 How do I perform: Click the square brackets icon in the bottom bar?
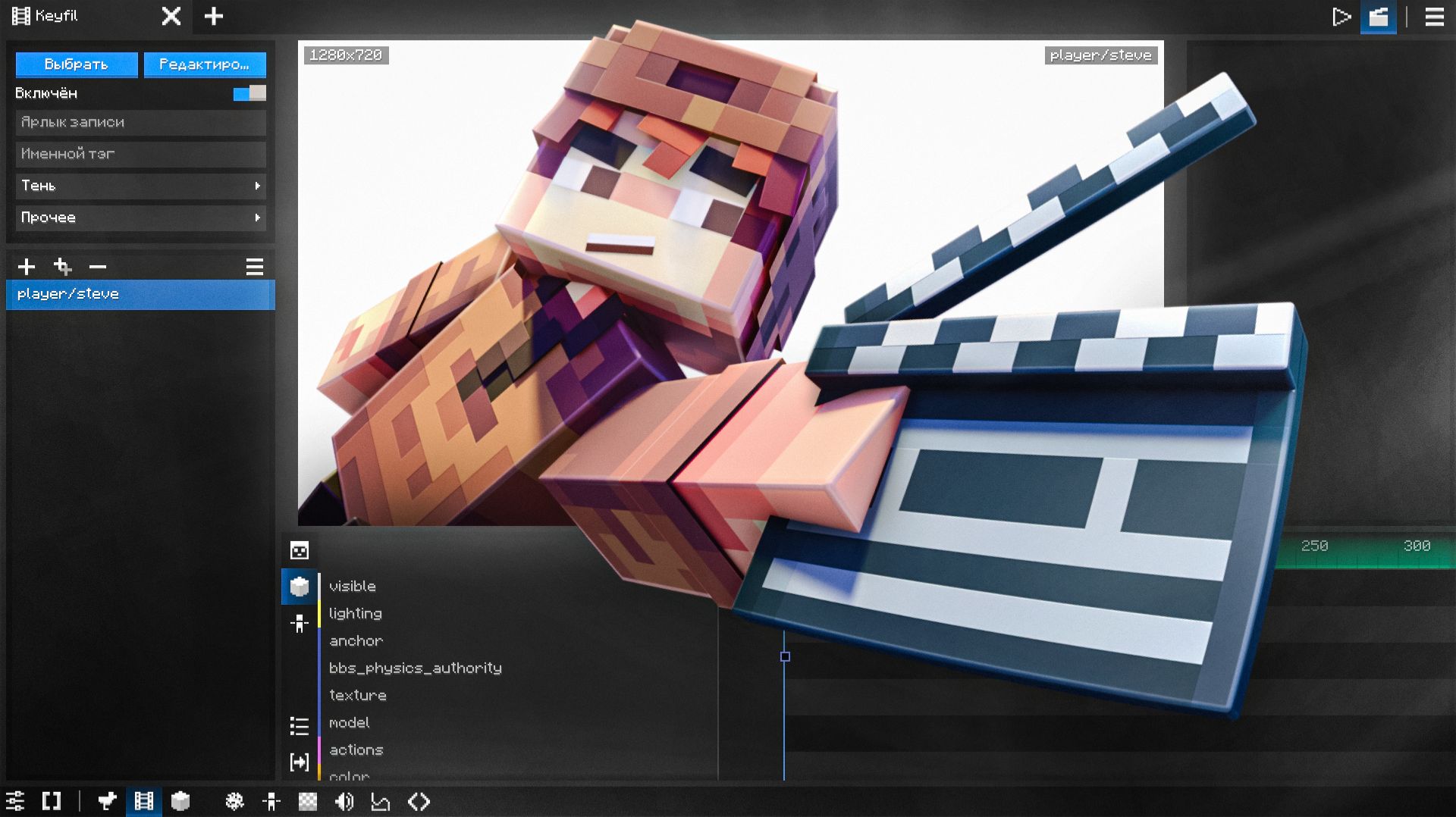pos(52,801)
